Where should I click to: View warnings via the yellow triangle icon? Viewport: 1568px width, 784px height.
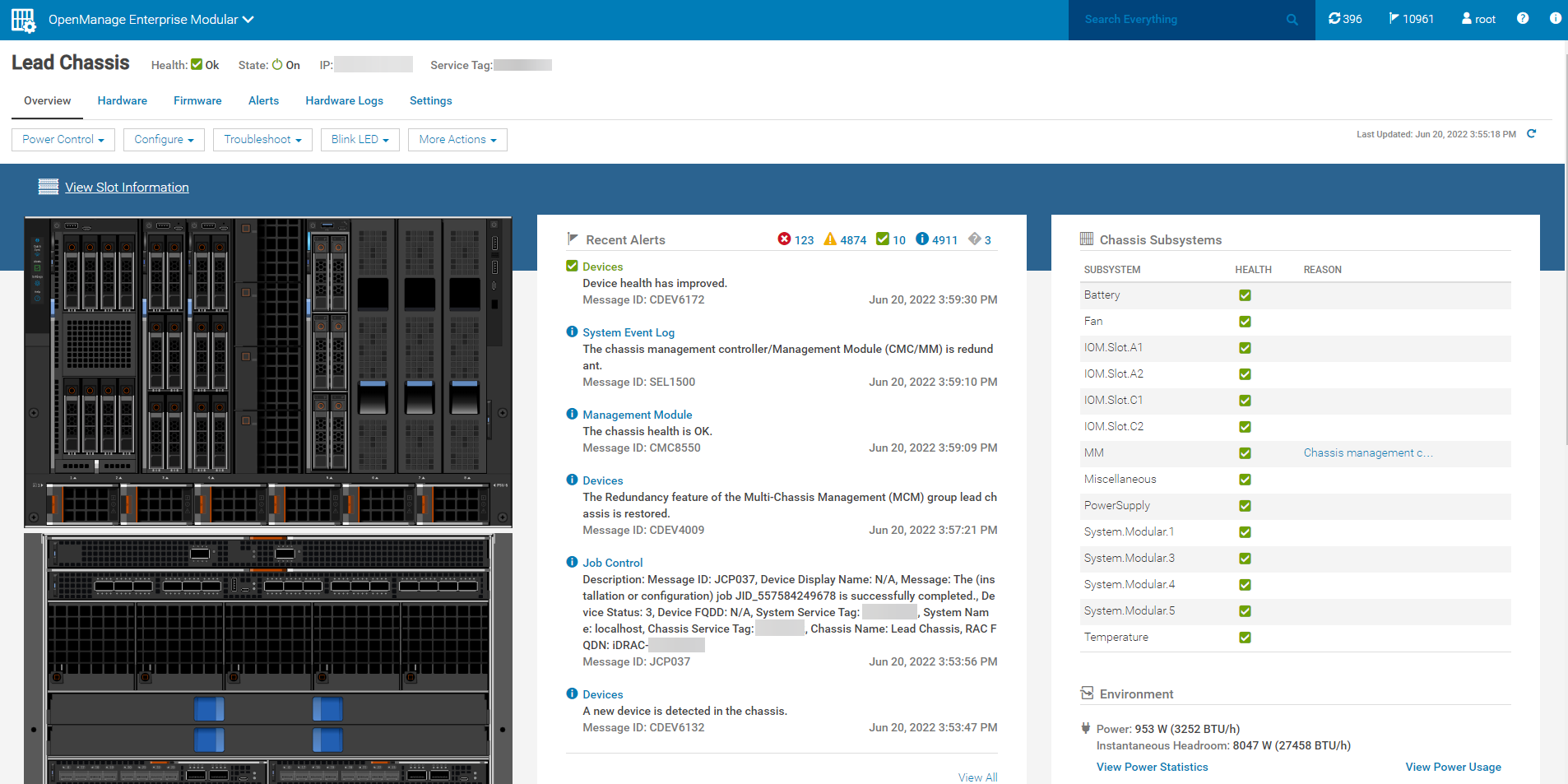pyautogui.click(x=830, y=239)
